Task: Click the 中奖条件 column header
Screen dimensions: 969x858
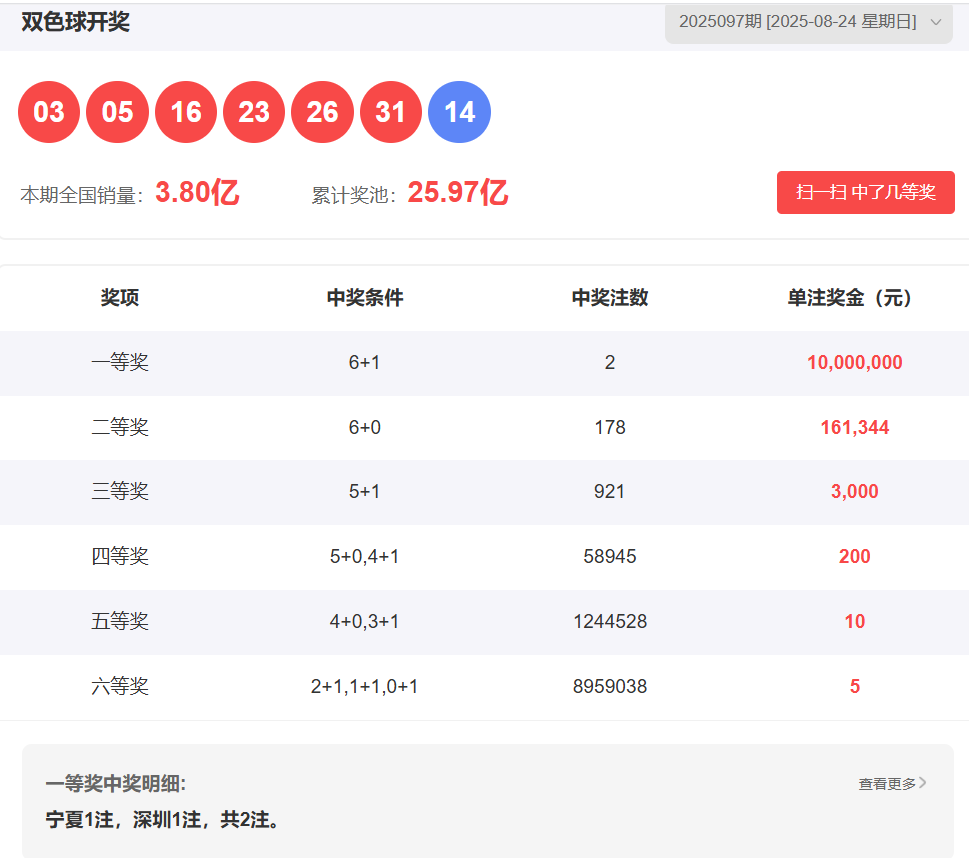Action: point(365,298)
